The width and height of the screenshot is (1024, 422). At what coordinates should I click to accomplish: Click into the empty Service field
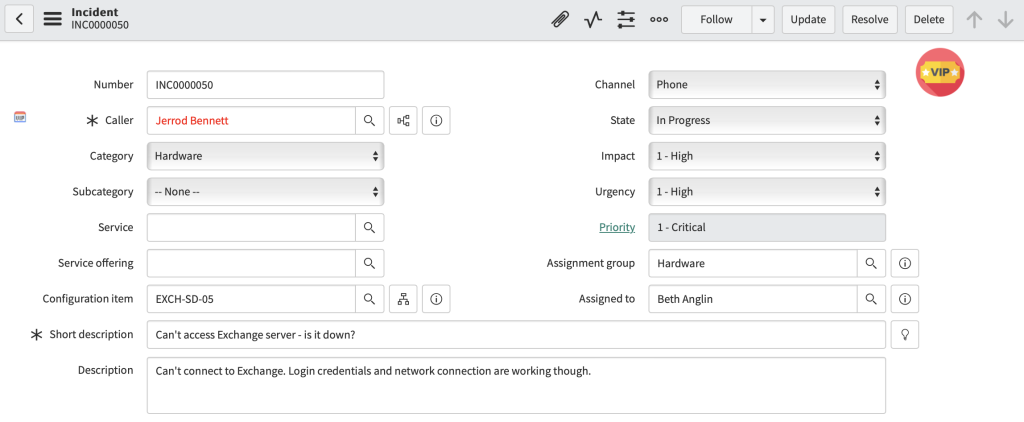[251, 227]
